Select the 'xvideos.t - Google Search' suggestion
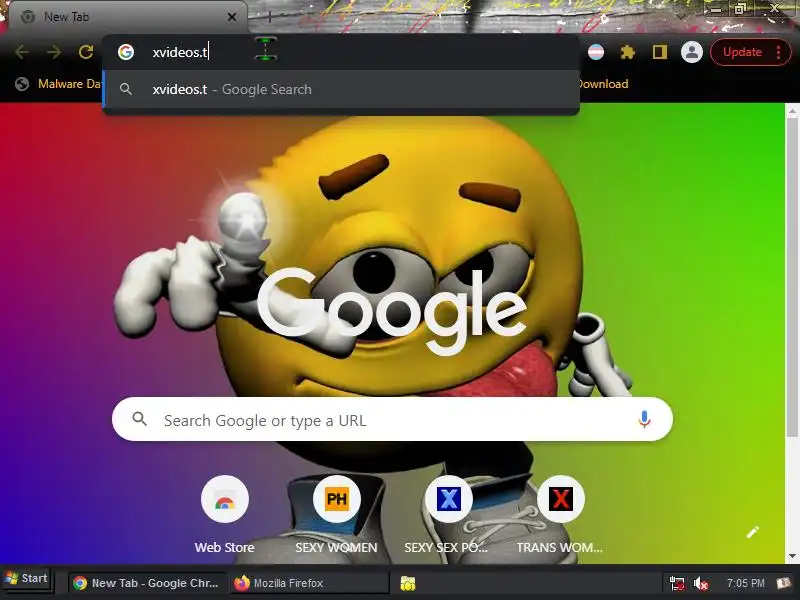This screenshot has height=600, width=800. (x=341, y=89)
